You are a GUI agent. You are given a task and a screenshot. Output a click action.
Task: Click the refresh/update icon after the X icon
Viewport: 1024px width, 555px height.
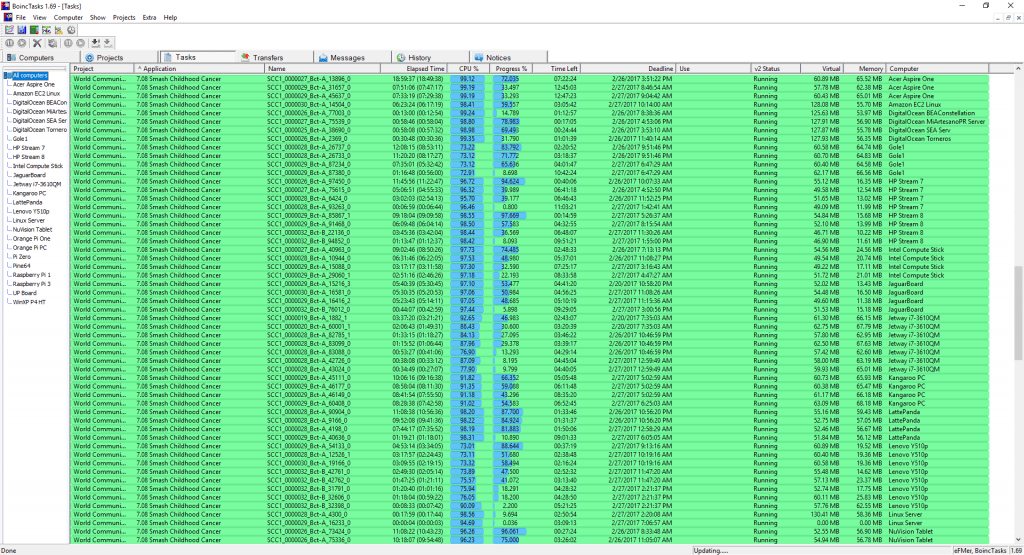[52, 43]
